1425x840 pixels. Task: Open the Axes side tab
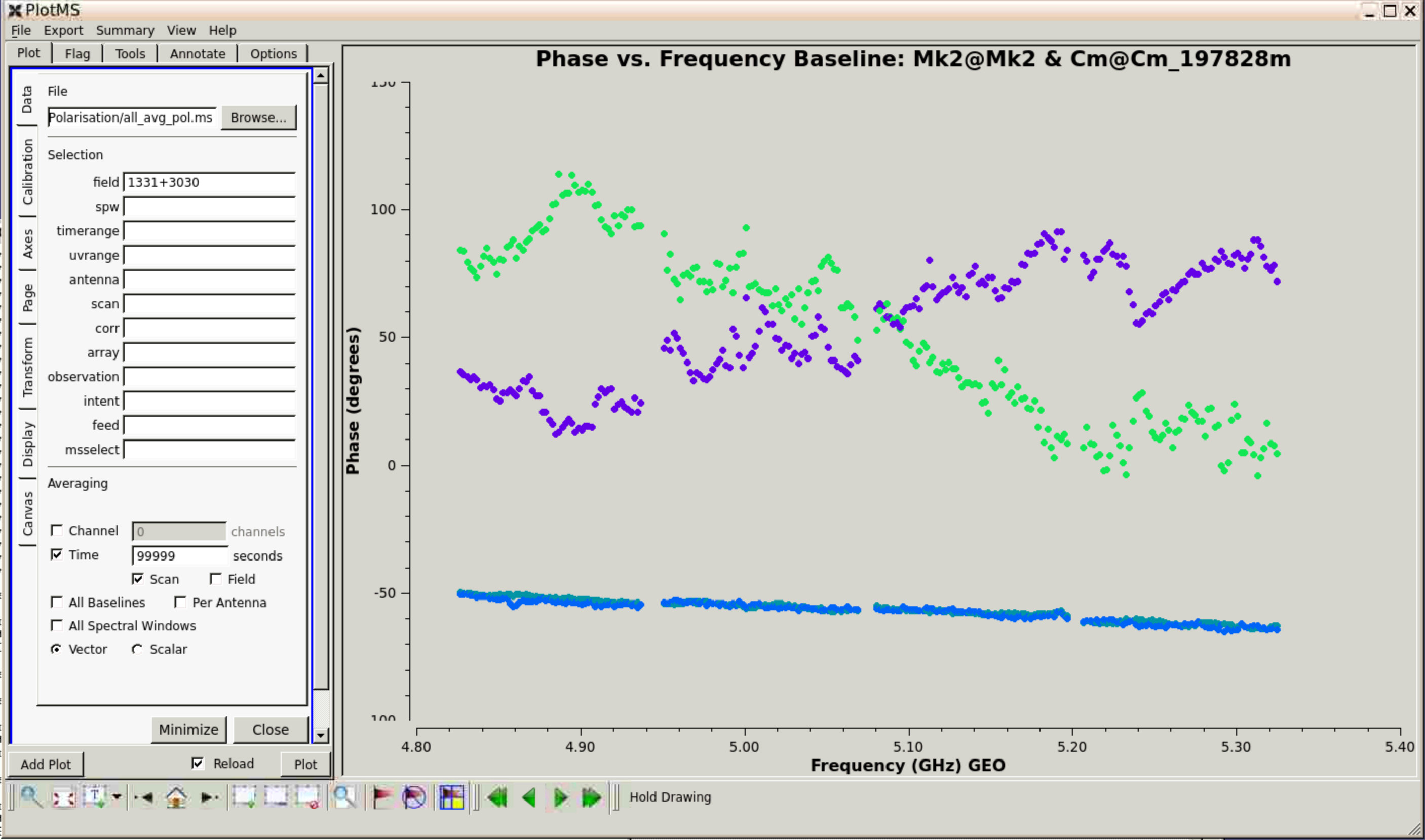[27, 244]
